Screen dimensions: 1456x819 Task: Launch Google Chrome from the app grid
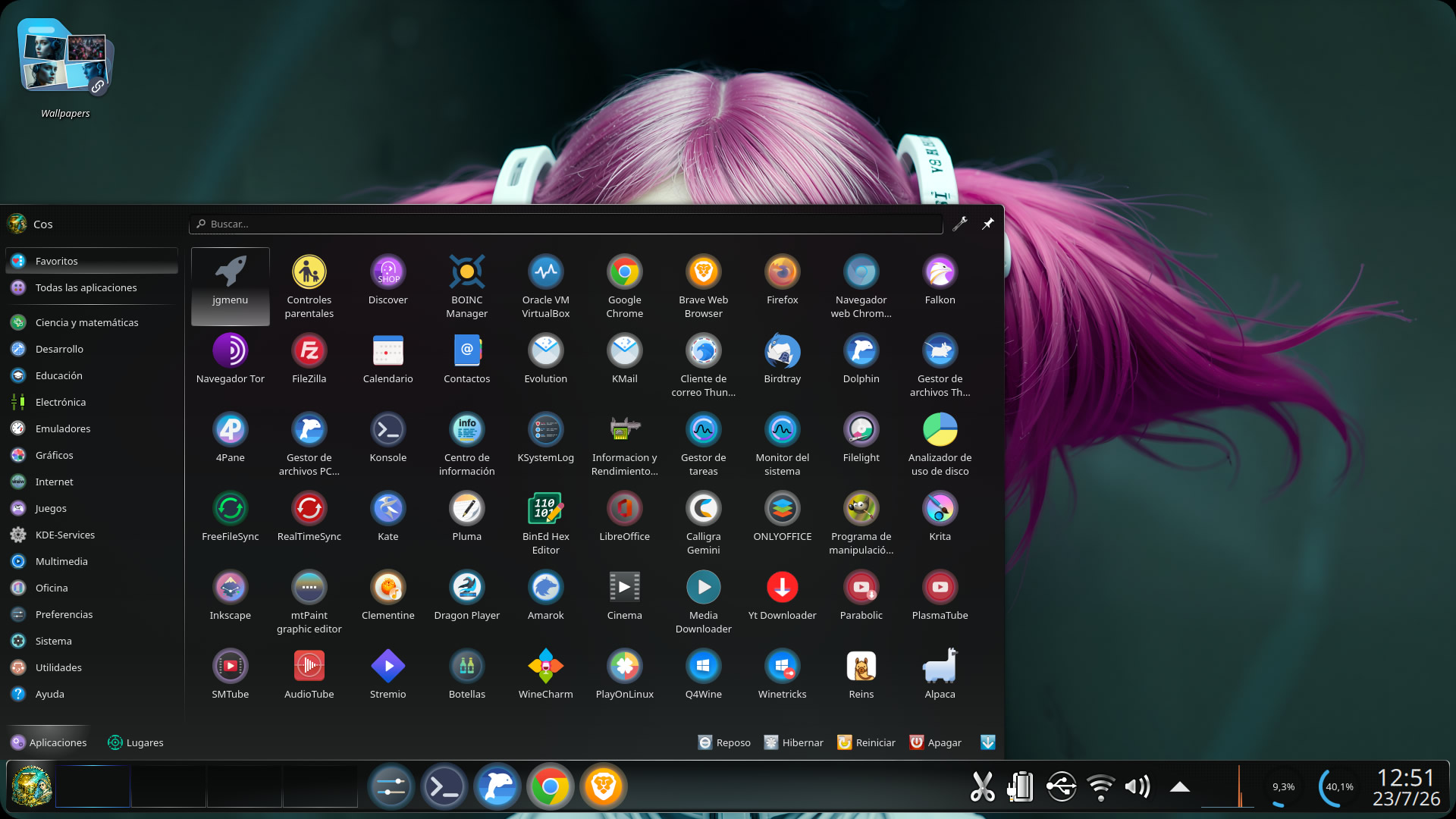tap(625, 286)
